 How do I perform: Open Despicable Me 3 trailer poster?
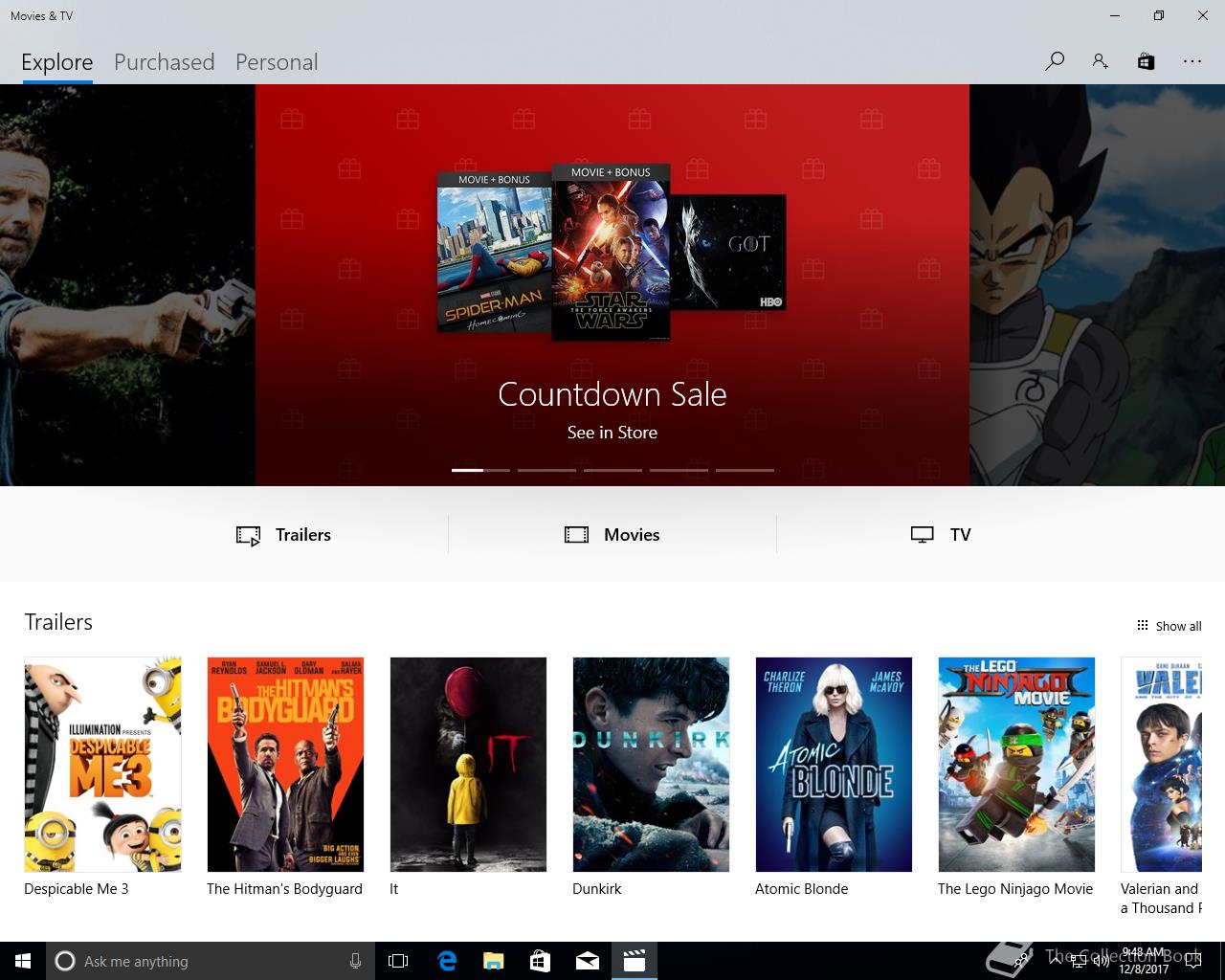pyautogui.click(x=102, y=764)
